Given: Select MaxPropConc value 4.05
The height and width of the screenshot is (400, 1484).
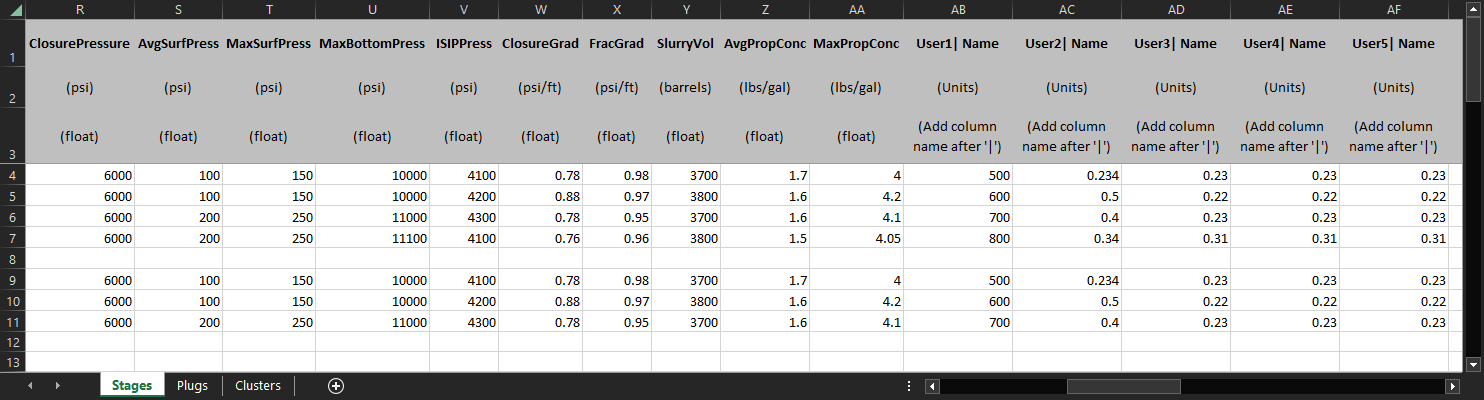Looking at the screenshot, I should tap(856, 238).
